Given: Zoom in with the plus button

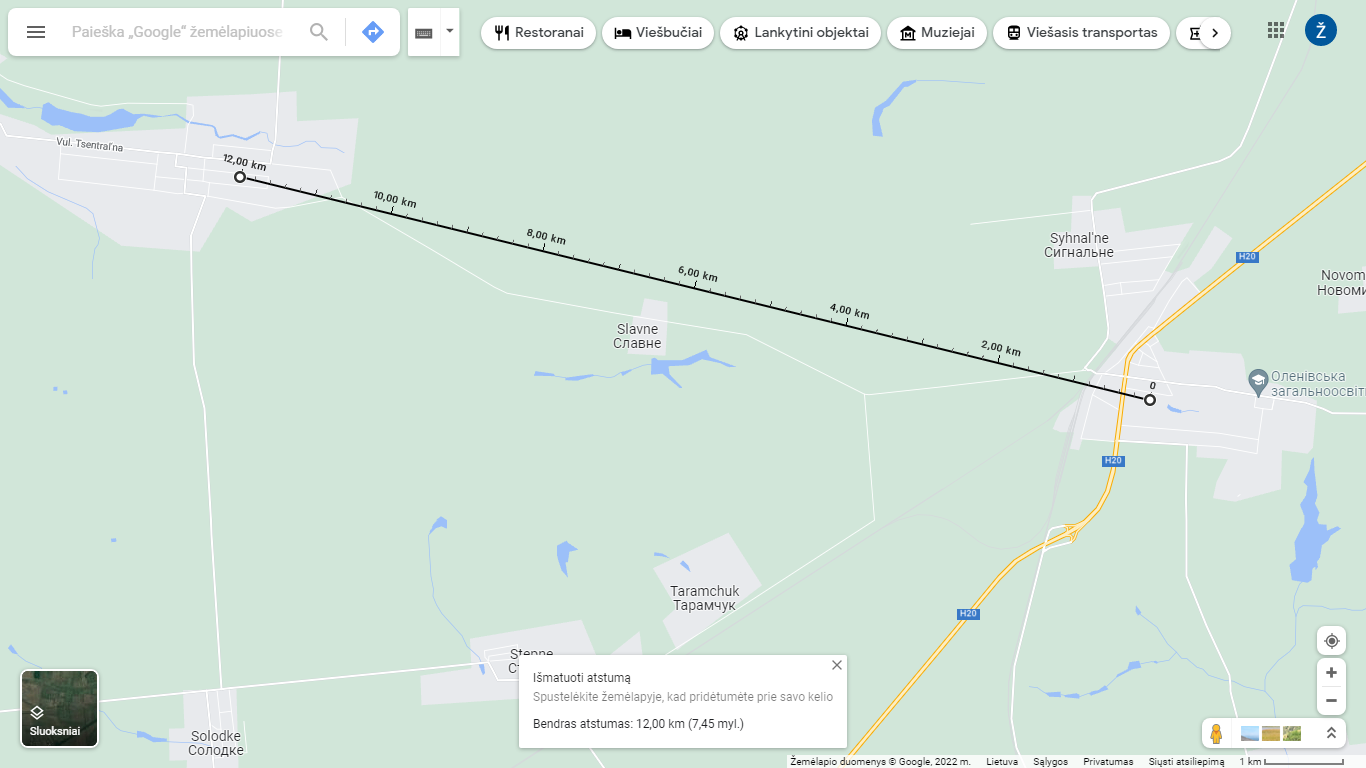Looking at the screenshot, I should point(1331,672).
